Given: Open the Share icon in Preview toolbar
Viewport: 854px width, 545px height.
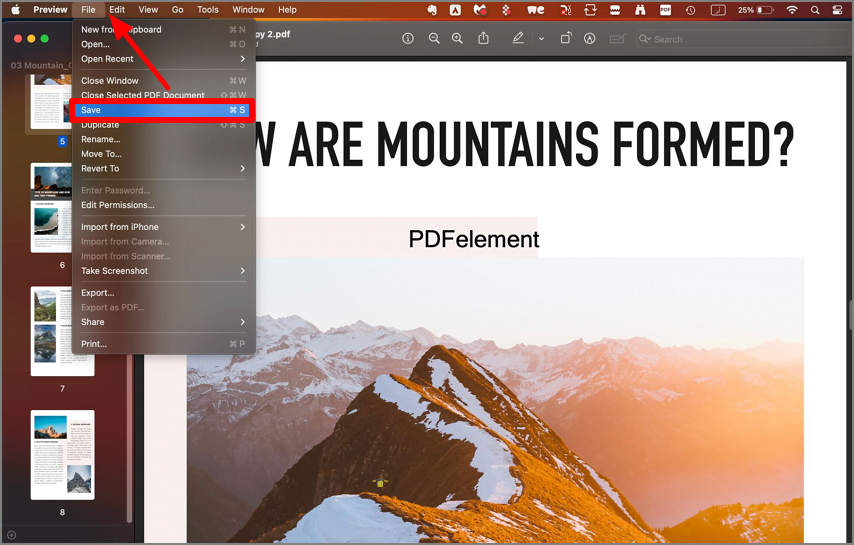Looking at the screenshot, I should point(483,38).
